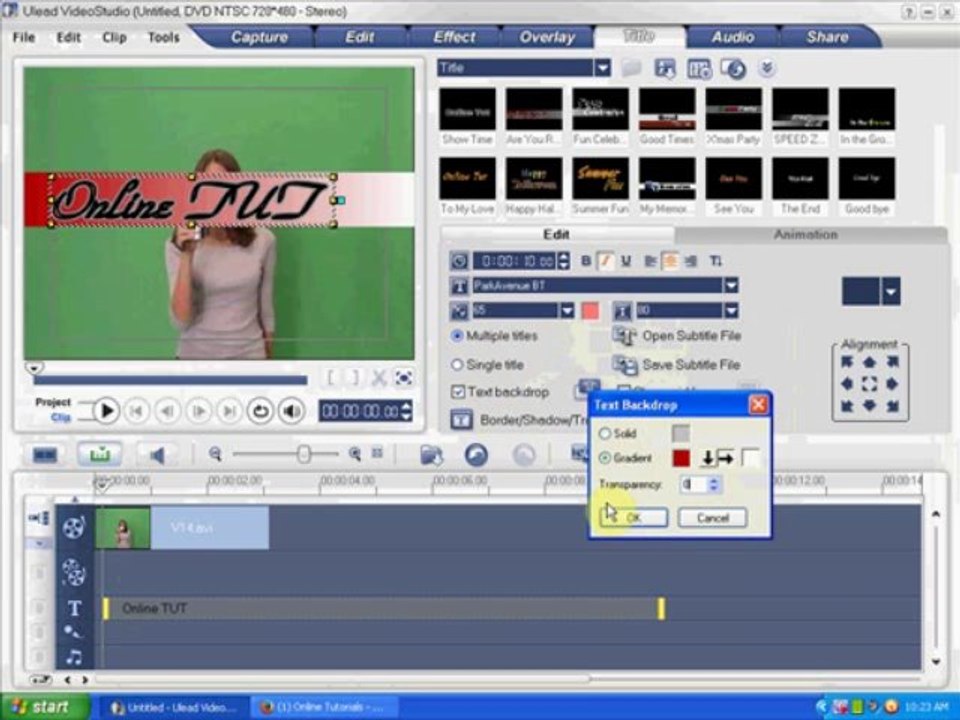Select the video track icon
960x720 pixels.
(x=73, y=527)
